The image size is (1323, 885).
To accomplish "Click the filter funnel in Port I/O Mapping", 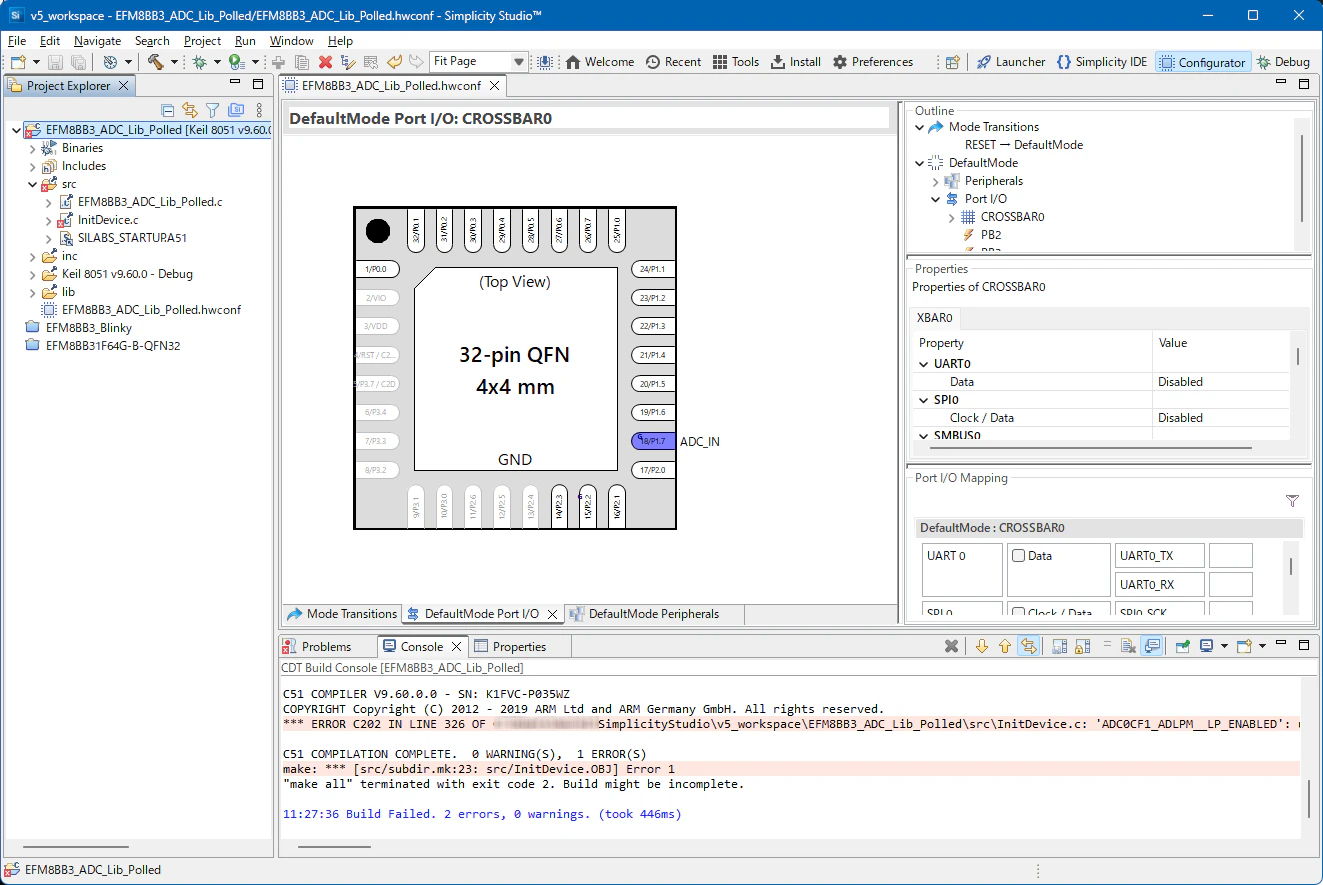I will (1292, 501).
